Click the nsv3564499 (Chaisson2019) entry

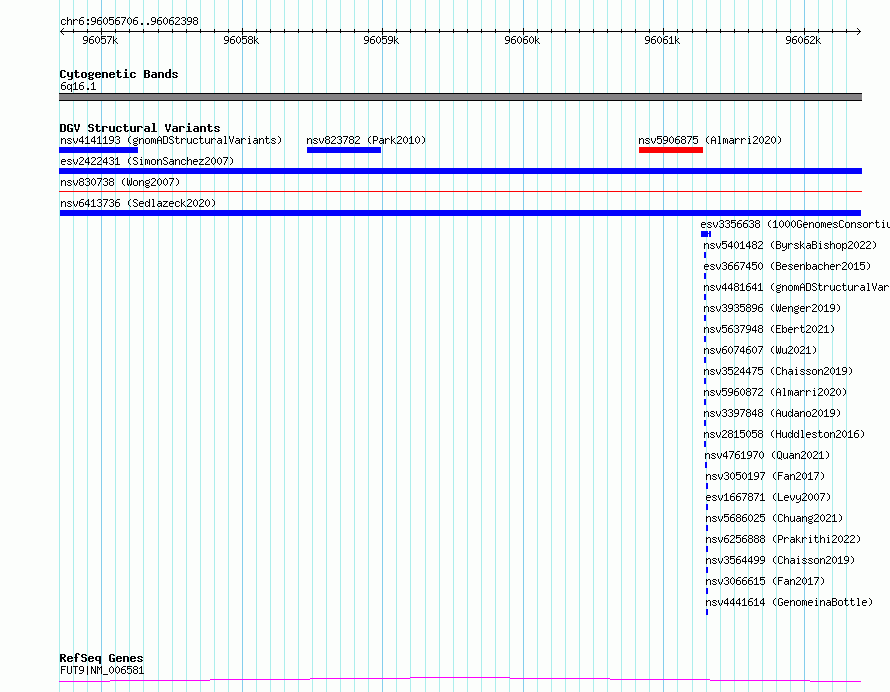click(780, 560)
